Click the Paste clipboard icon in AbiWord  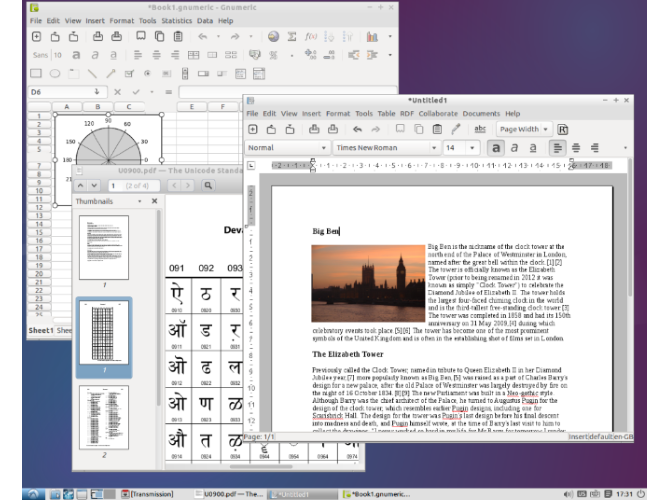[437, 129]
